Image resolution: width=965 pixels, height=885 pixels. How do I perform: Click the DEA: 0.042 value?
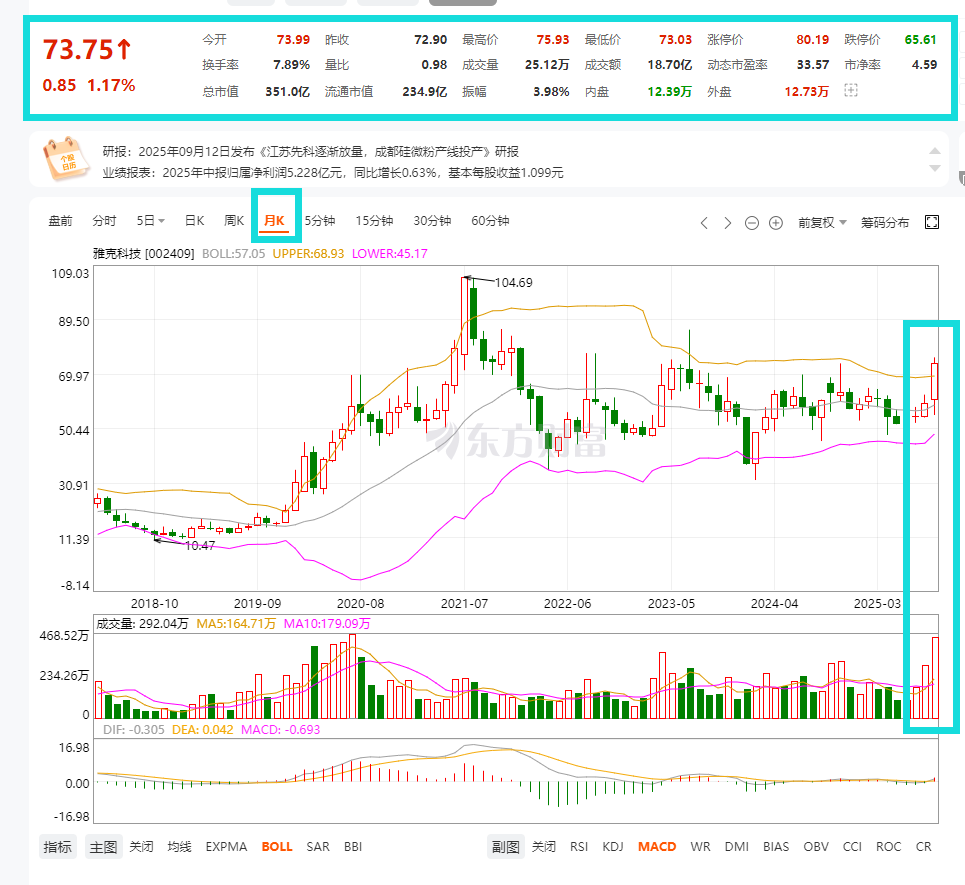(202, 729)
